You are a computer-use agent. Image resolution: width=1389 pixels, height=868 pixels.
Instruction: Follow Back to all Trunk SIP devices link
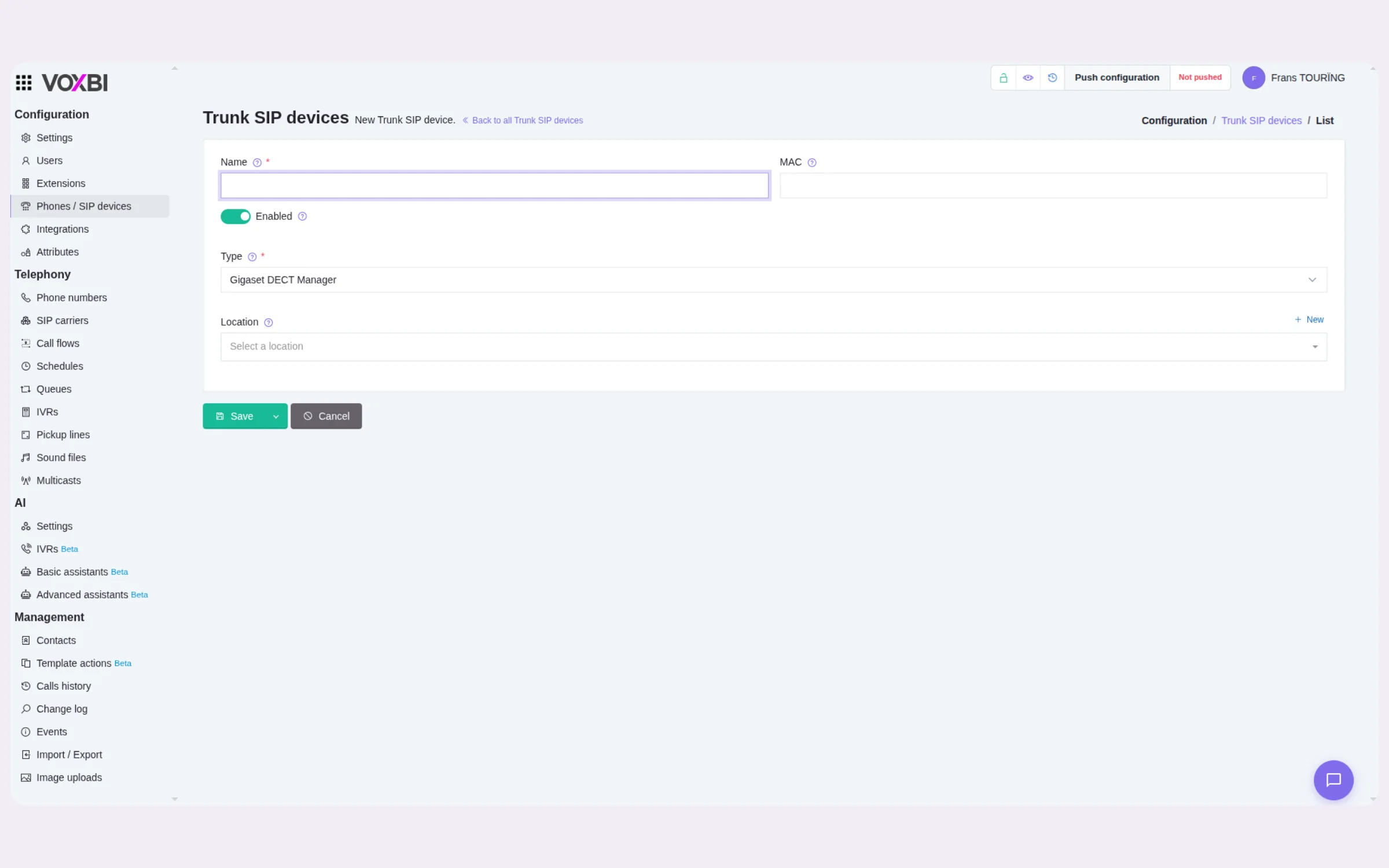(x=523, y=120)
